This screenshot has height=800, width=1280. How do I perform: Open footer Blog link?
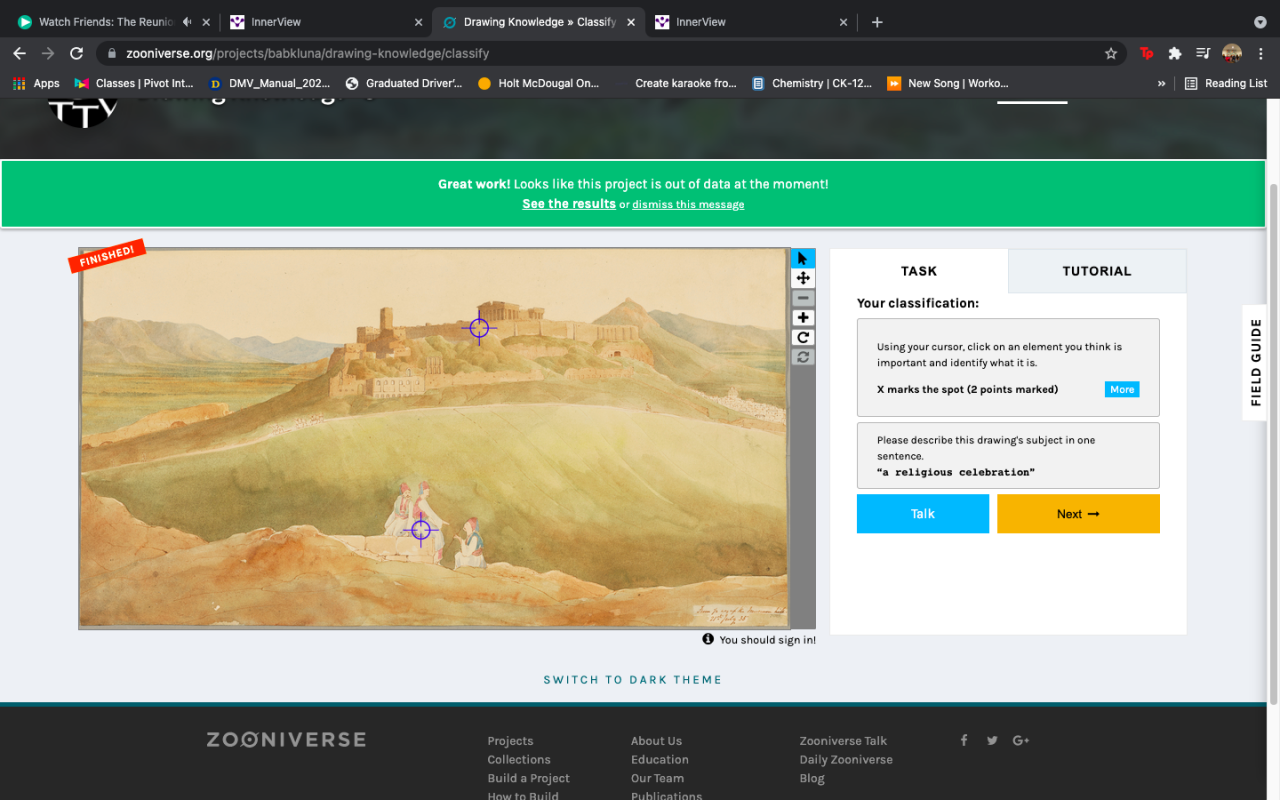[812, 779]
